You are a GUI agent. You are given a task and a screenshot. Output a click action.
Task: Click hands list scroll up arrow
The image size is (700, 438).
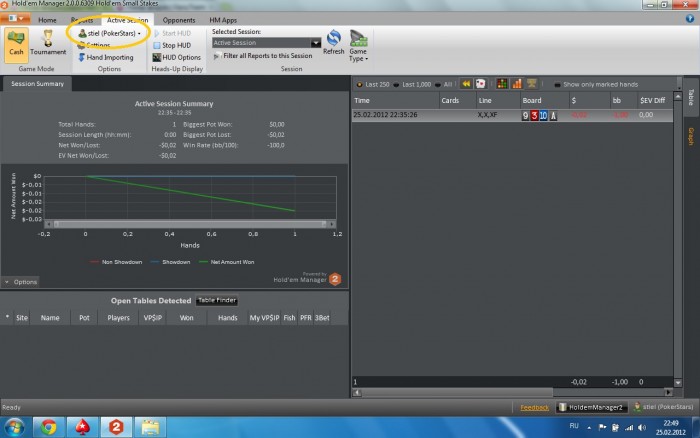(678, 96)
